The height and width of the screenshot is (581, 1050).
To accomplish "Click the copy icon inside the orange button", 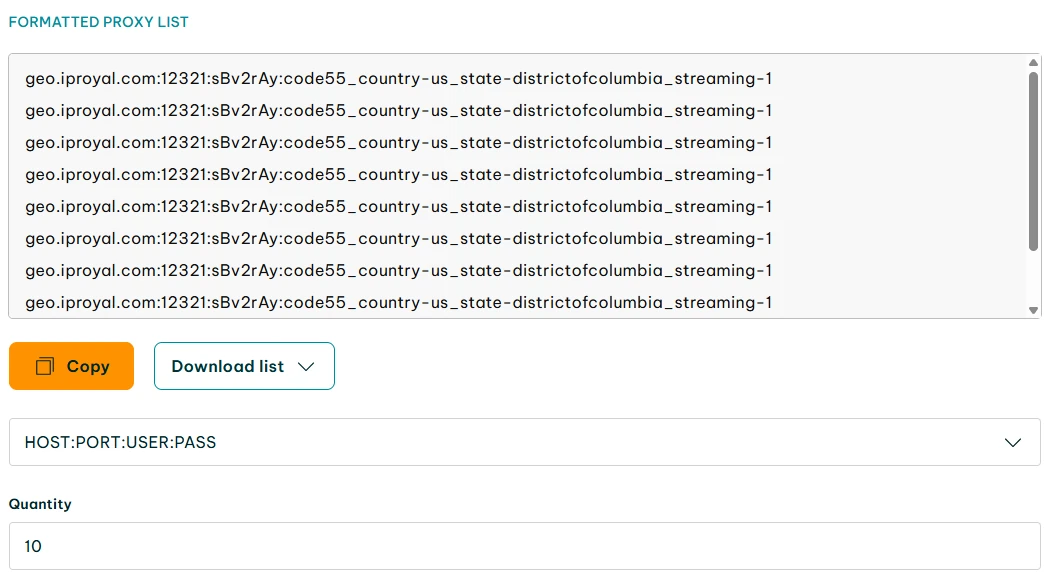I will coord(44,367).
